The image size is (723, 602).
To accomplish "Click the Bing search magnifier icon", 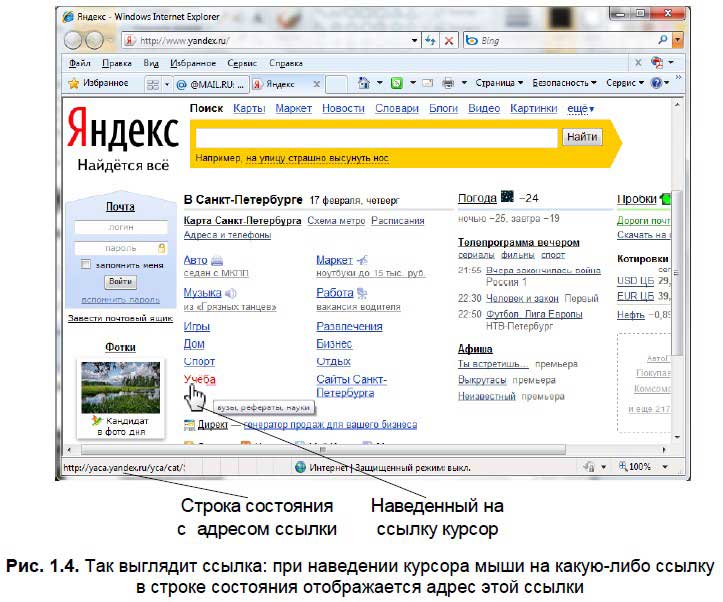I will [663, 40].
